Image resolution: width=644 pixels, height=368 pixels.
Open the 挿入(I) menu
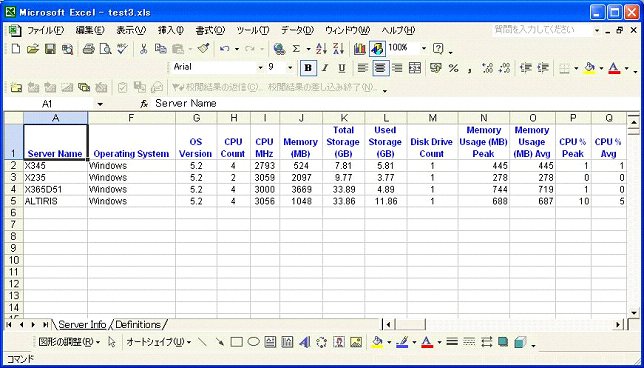point(171,30)
